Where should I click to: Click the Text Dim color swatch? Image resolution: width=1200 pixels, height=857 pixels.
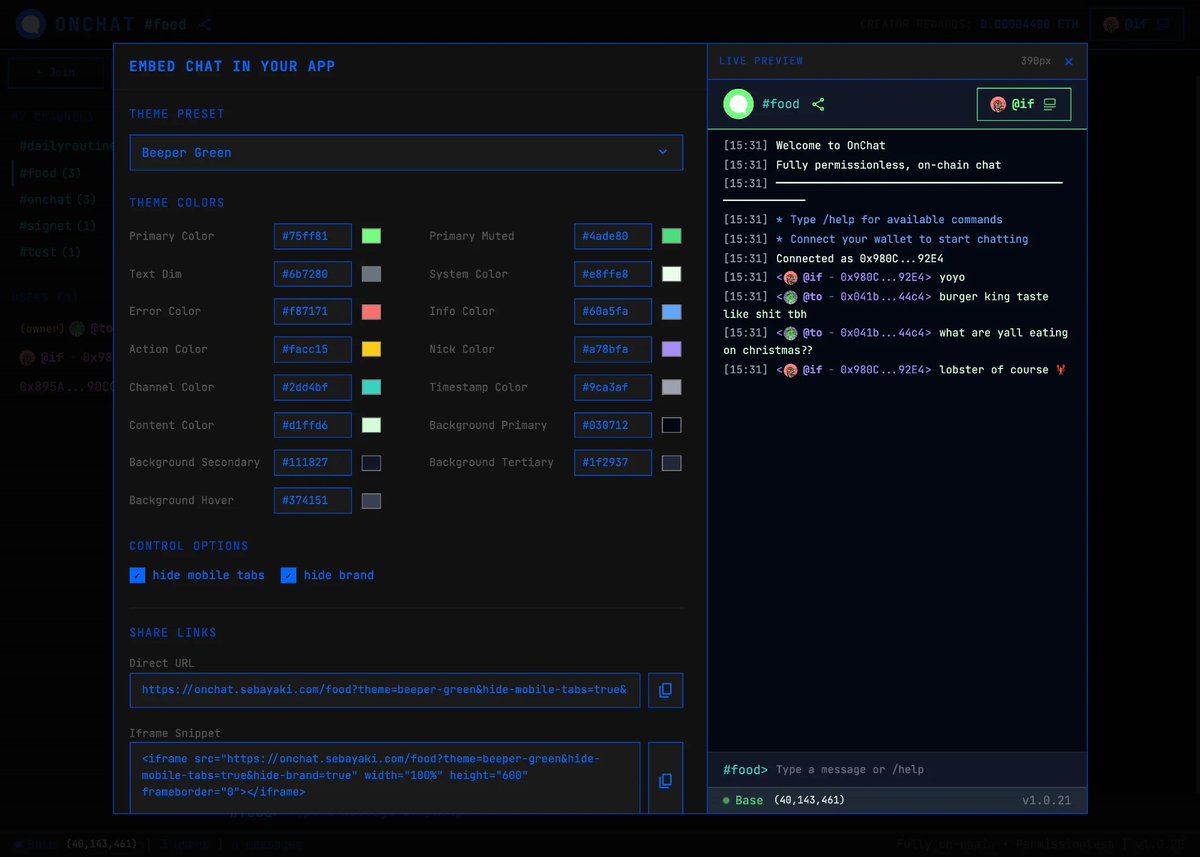coord(371,274)
